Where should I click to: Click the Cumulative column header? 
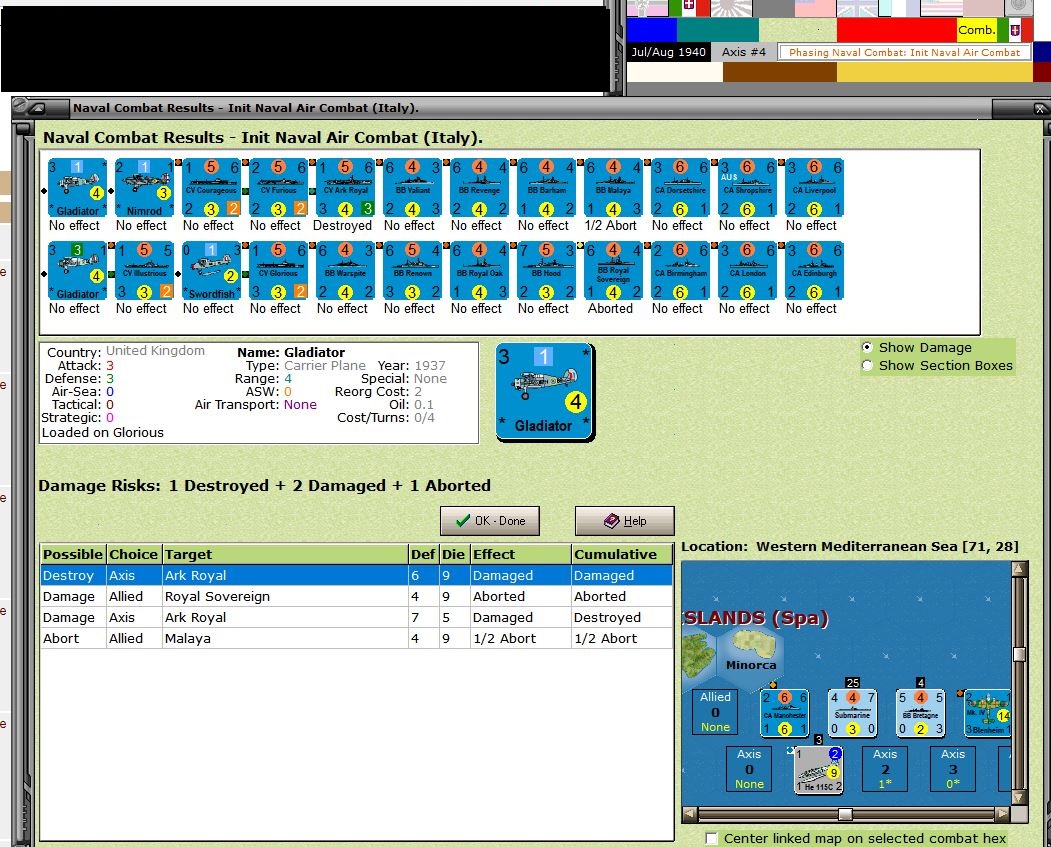coord(622,554)
